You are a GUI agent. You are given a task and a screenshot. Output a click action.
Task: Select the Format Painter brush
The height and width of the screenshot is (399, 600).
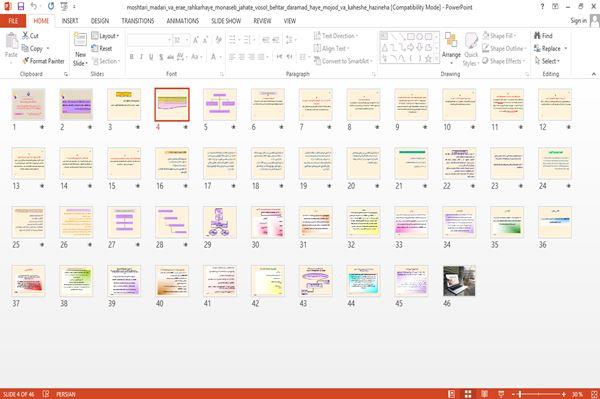pyautogui.click(x=26, y=61)
